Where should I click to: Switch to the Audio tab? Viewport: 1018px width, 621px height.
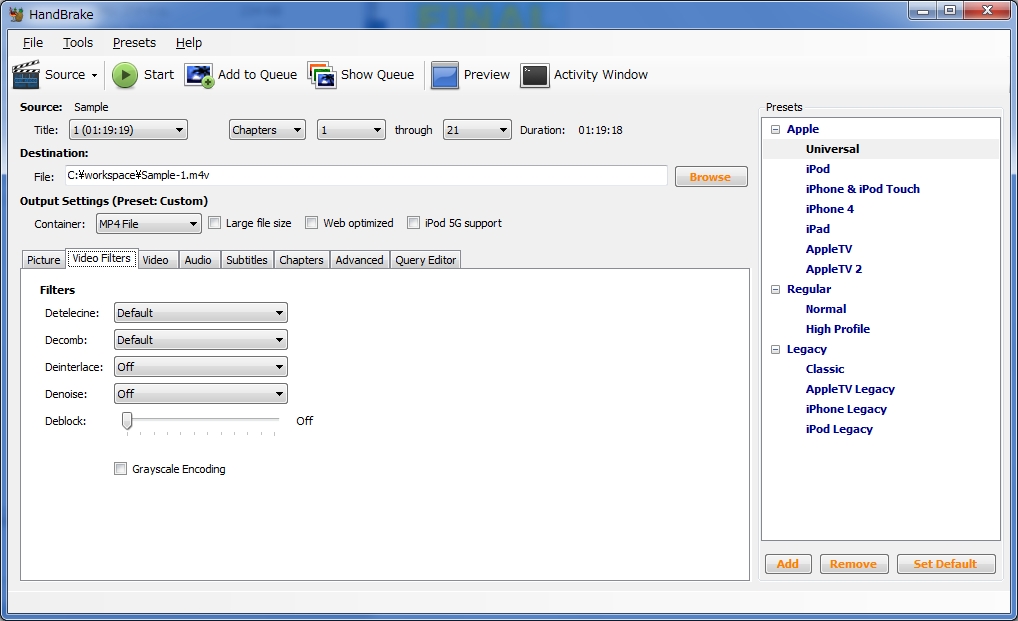pos(198,260)
